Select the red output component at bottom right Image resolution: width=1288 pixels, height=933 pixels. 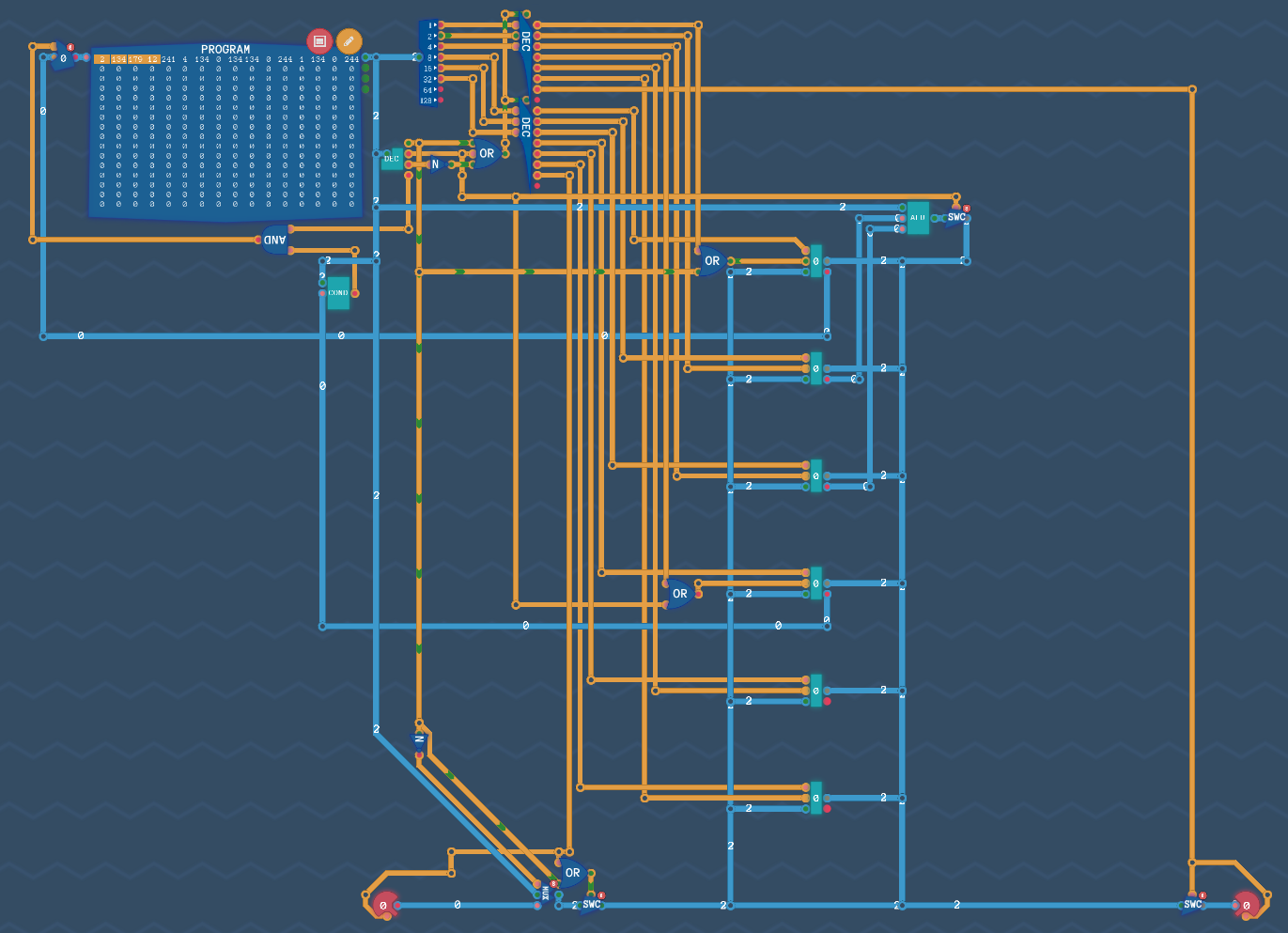pyautogui.click(x=1247, y=905)
